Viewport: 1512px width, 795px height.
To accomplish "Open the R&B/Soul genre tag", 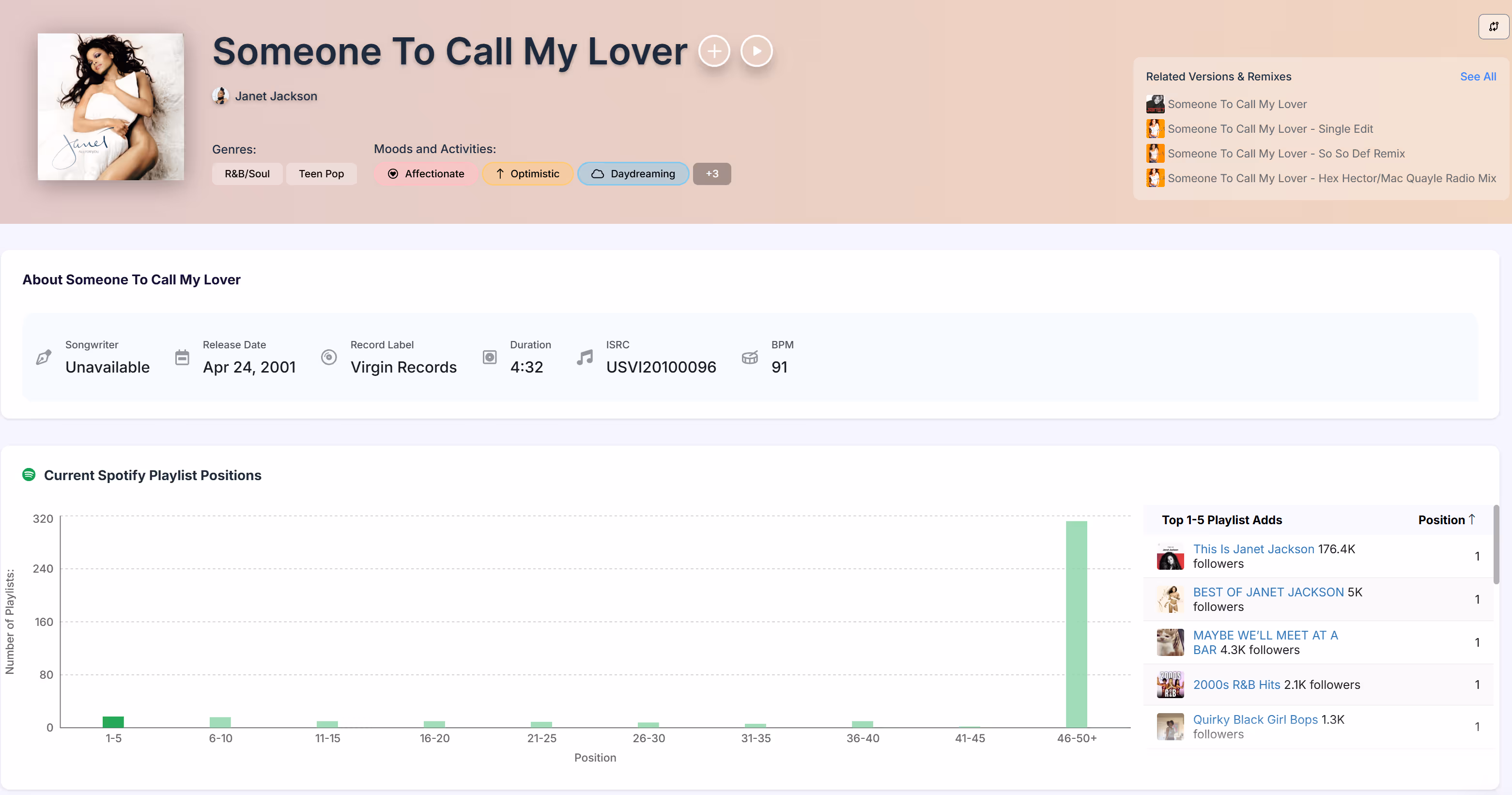I will click(x=247, y=174).
